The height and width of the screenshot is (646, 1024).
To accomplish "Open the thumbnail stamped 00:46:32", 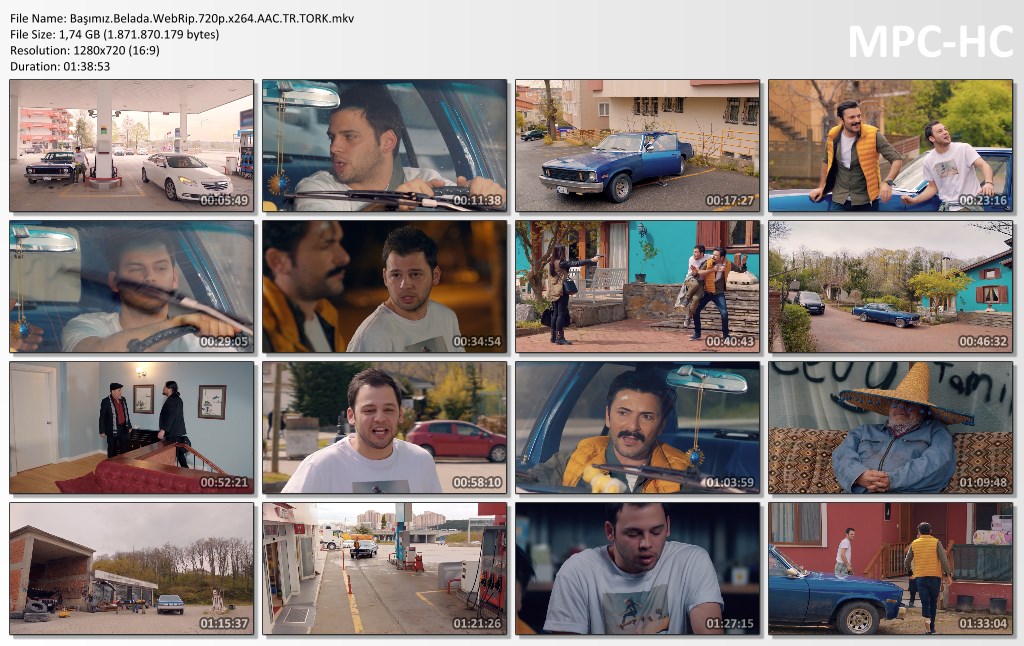I will pos(891,287).
